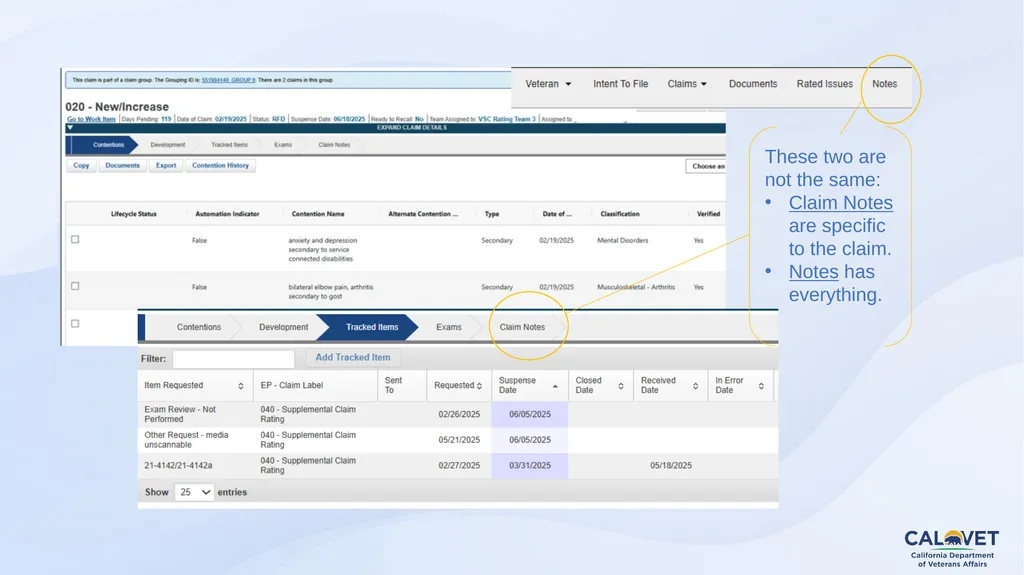Open the Veteran dropdown menu

point(548,84)
